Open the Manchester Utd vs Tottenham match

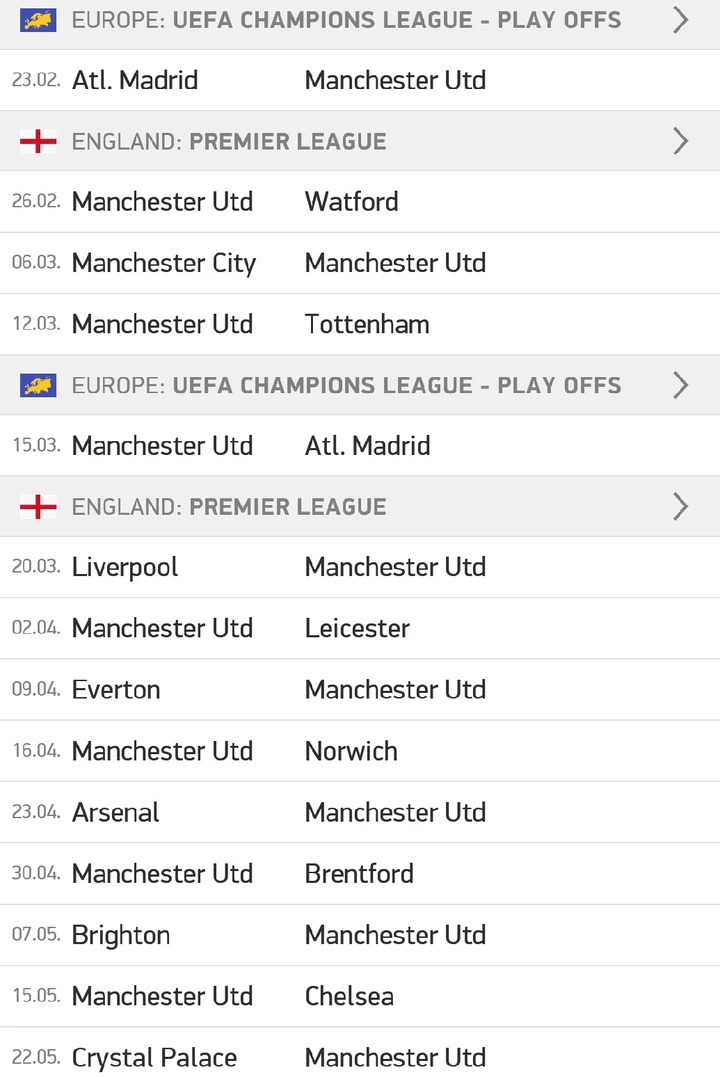pos(360,324)
